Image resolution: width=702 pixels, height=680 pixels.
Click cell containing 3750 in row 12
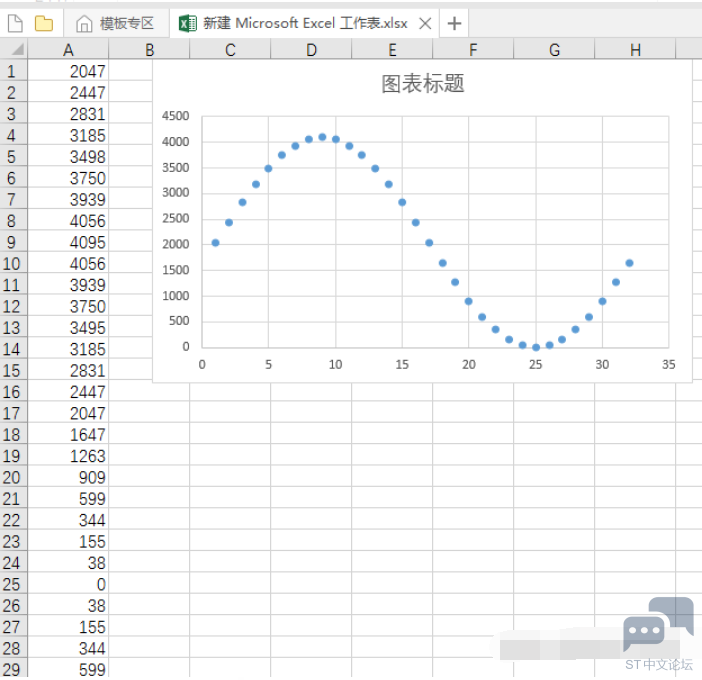pos(68,306)
